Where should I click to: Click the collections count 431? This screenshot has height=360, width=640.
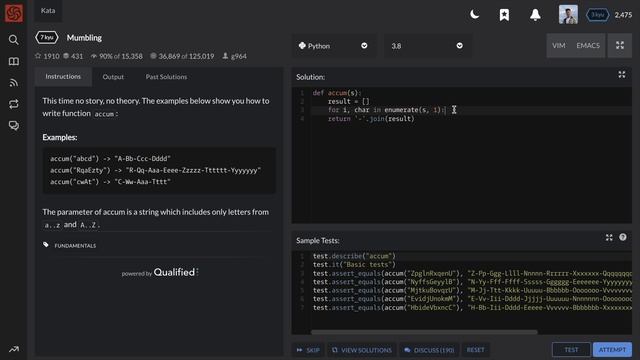[73, 56]
